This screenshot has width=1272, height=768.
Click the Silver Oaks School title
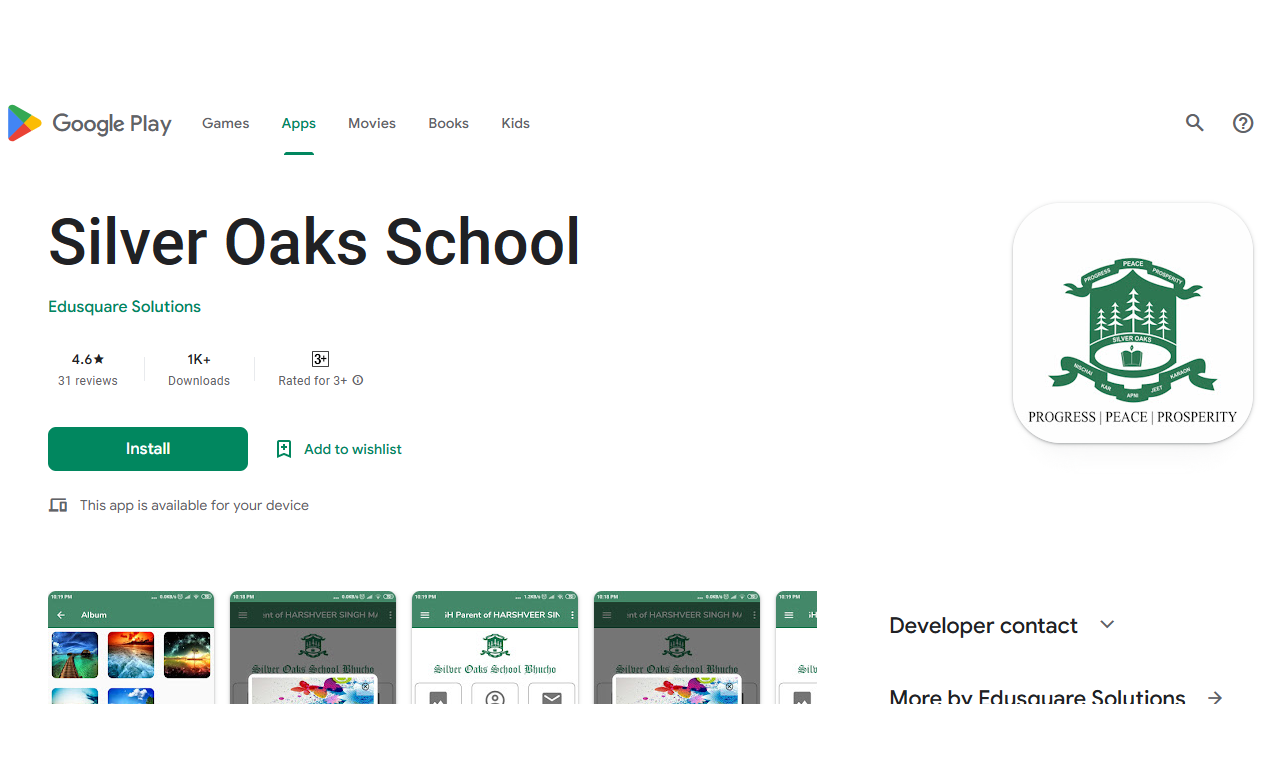coord(314,242)
